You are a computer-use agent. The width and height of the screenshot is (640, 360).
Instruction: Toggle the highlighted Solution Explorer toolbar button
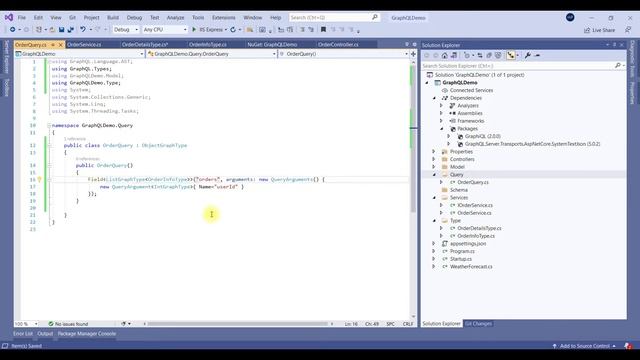tap(511, 56)
